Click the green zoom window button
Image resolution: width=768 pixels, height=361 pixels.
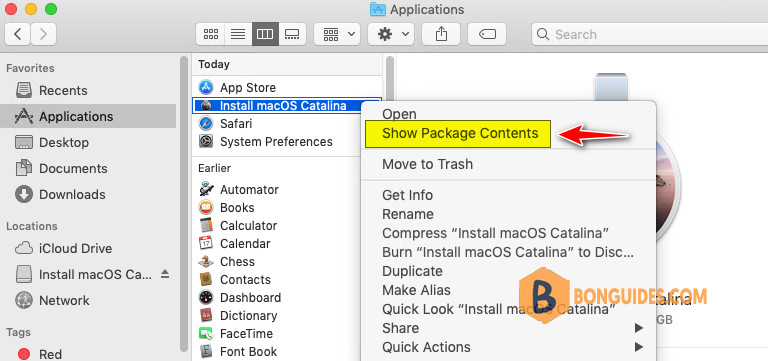pos(50,8)
